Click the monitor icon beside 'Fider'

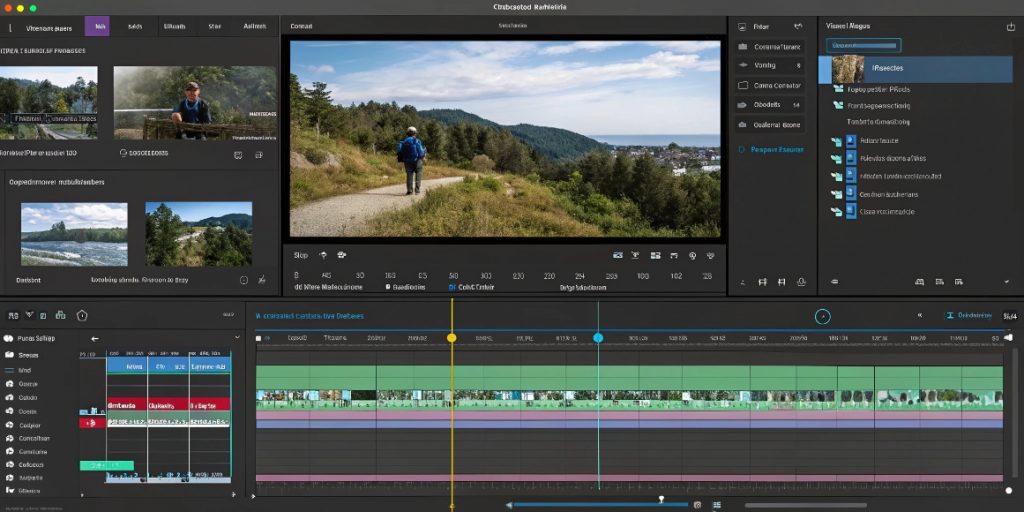(741, 27)
